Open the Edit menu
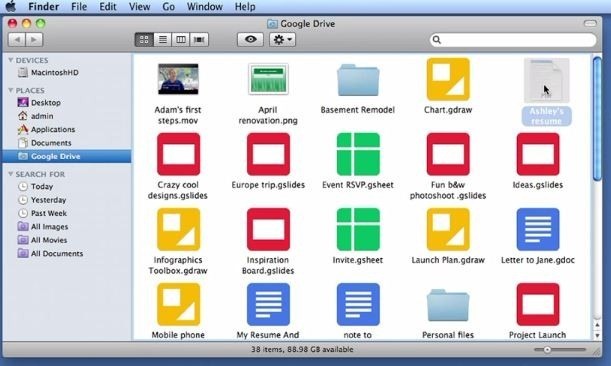This screenshot has height=366, width=611. 108,7
